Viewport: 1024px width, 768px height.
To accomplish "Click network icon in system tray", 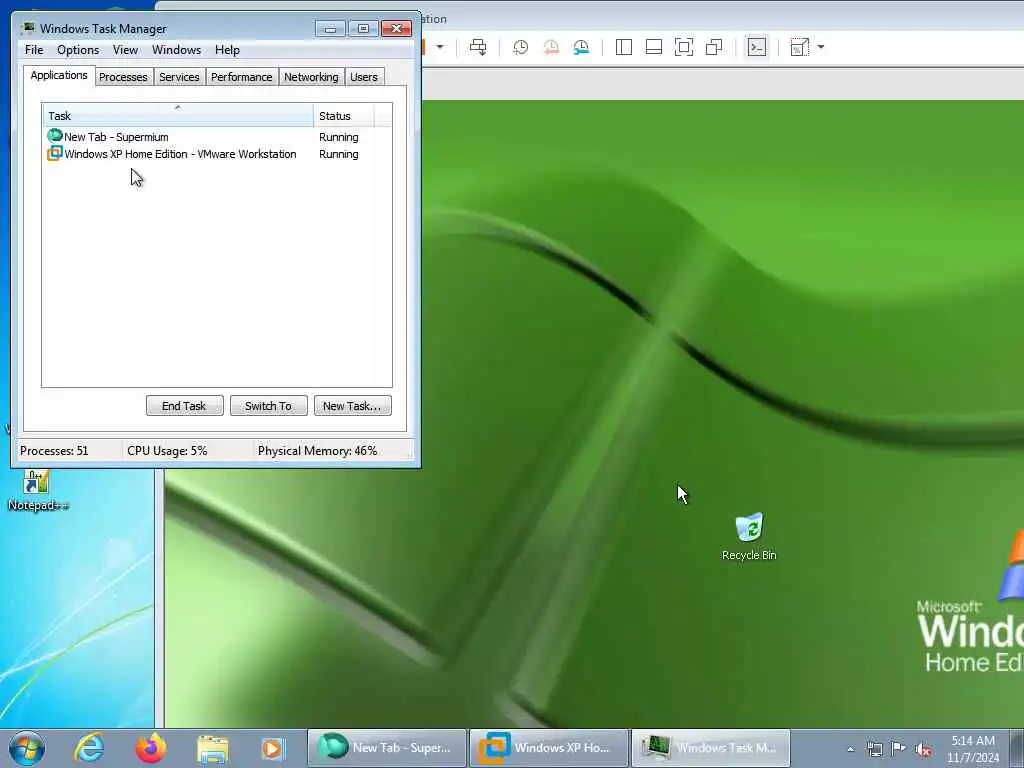I will coord(874,749).
